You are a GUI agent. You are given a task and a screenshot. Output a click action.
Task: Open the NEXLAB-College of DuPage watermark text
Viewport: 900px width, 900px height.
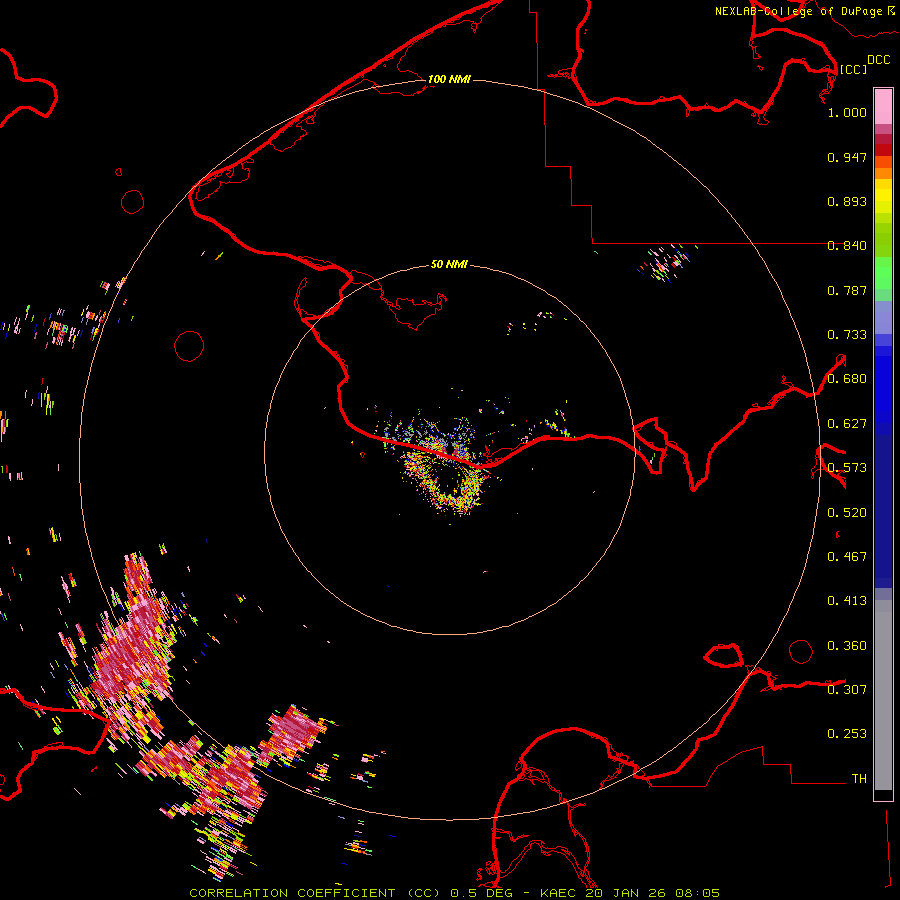coord(798,11)
